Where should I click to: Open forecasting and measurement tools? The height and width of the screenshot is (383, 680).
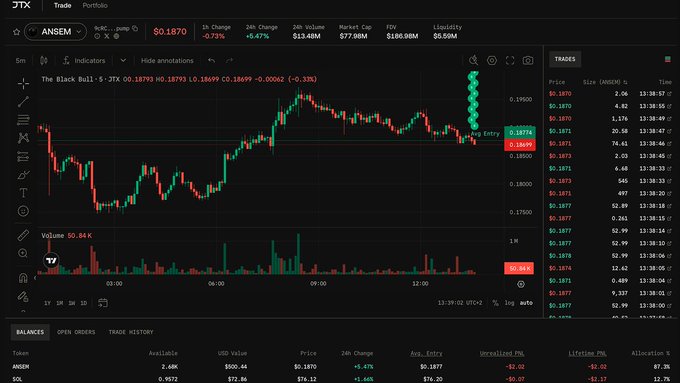pos(23,157)
